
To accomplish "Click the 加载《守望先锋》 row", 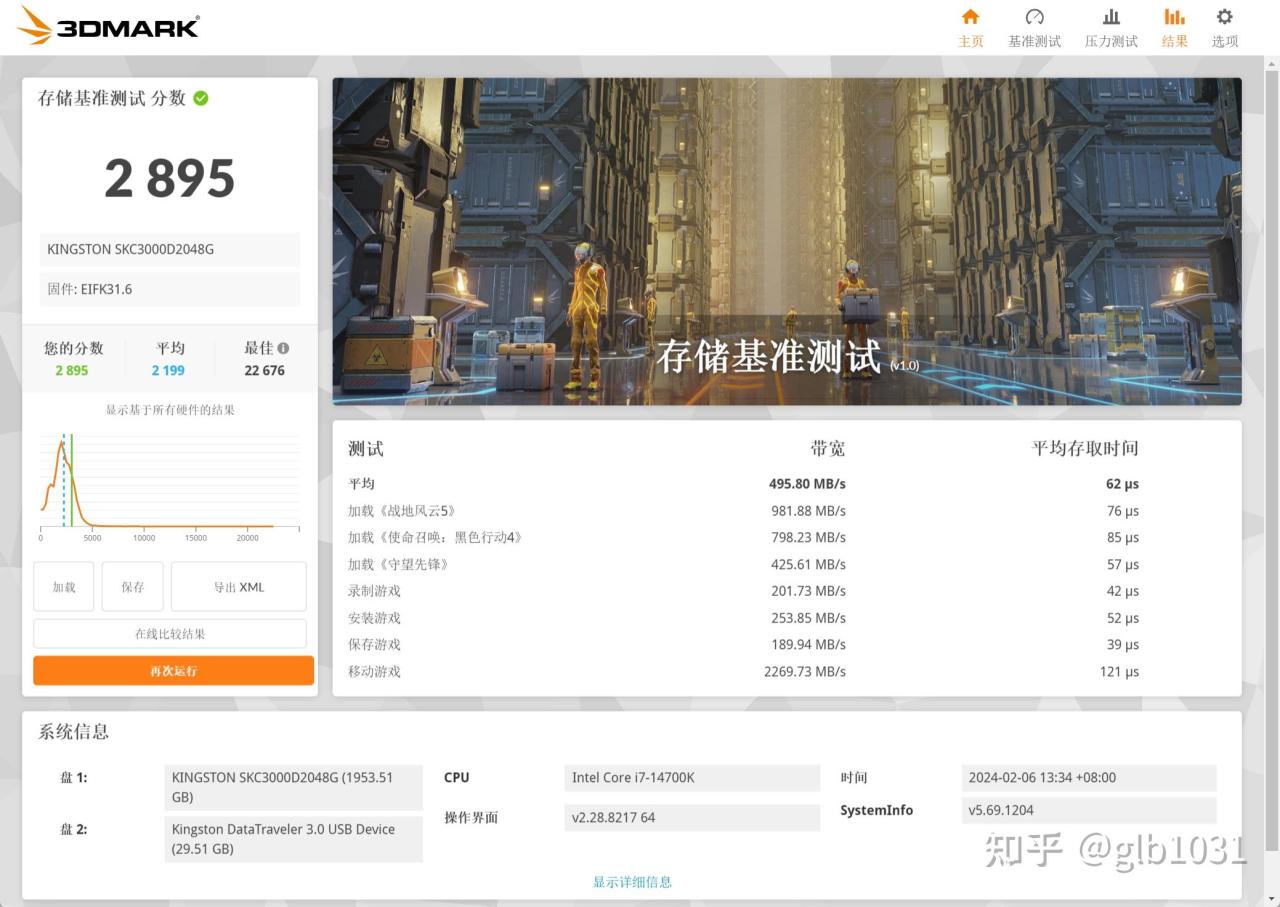I will [x=743, y=565].
